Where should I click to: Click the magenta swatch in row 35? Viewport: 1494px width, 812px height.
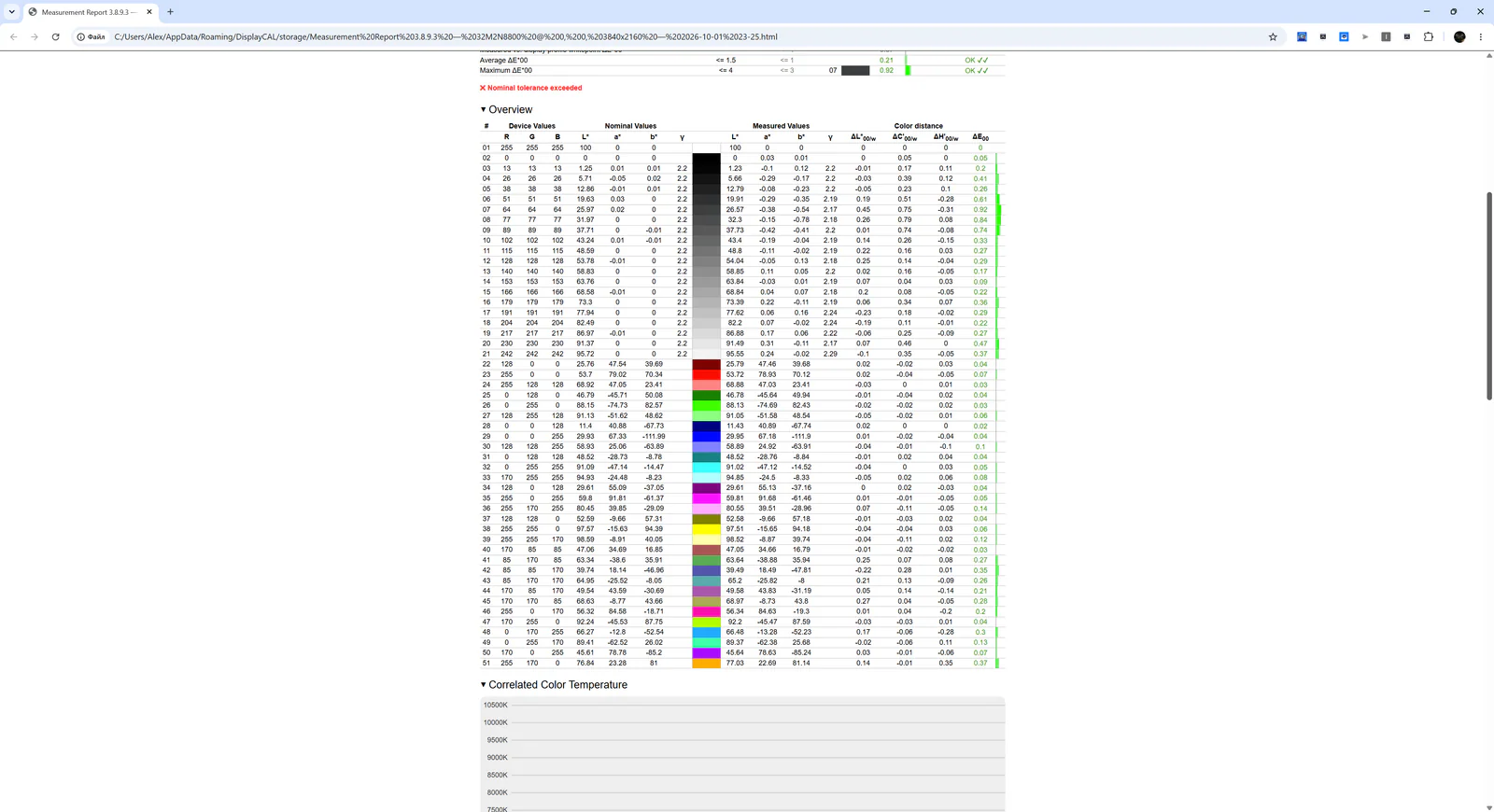point(707,498)
